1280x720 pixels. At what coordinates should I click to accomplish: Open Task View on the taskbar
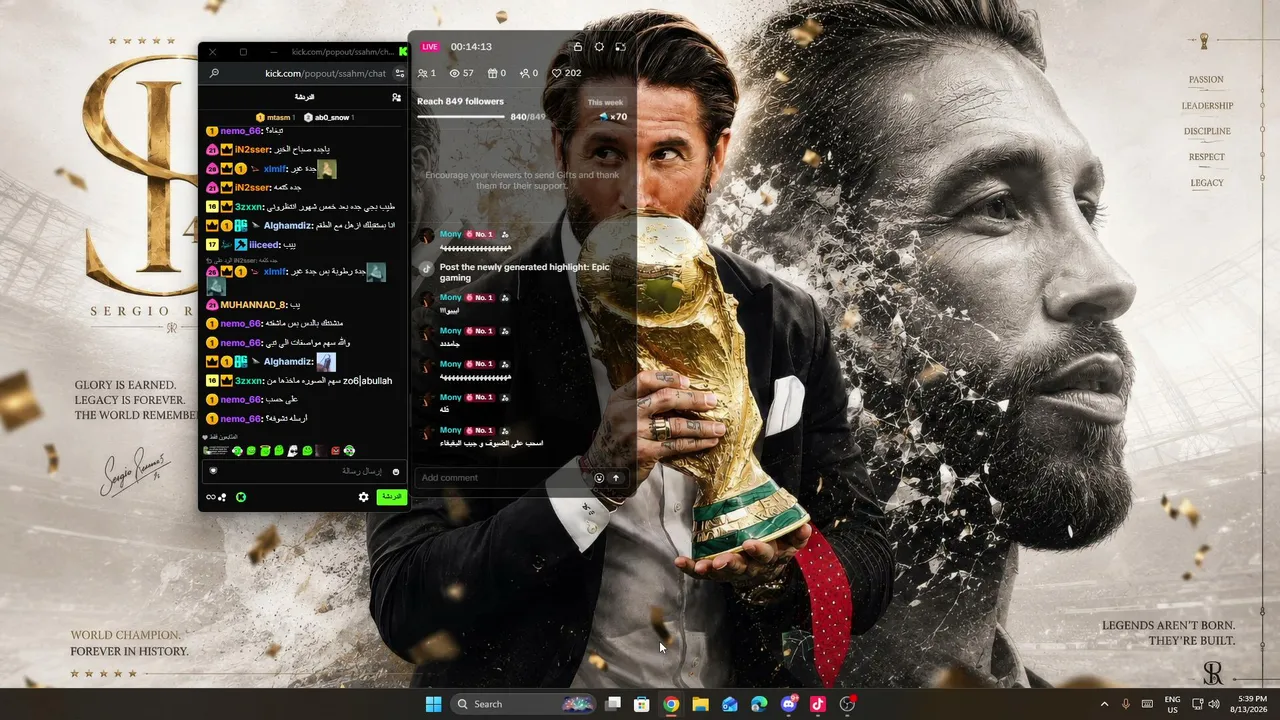click(613, 704)
